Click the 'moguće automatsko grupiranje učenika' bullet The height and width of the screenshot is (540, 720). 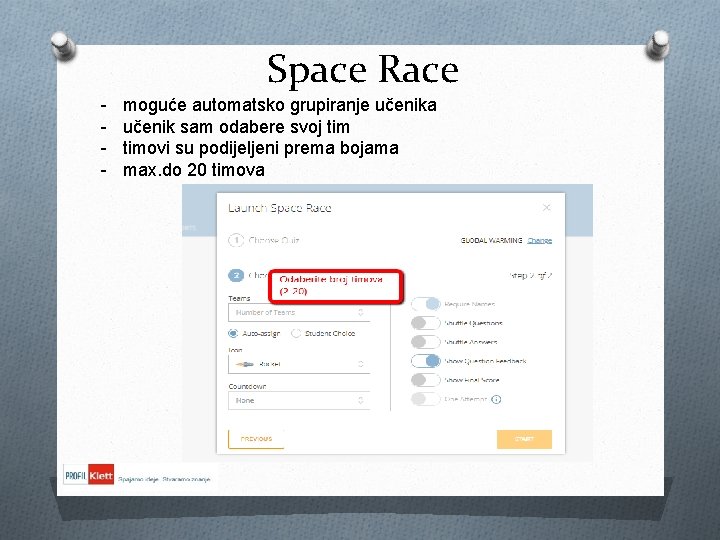tap(279, 105)
